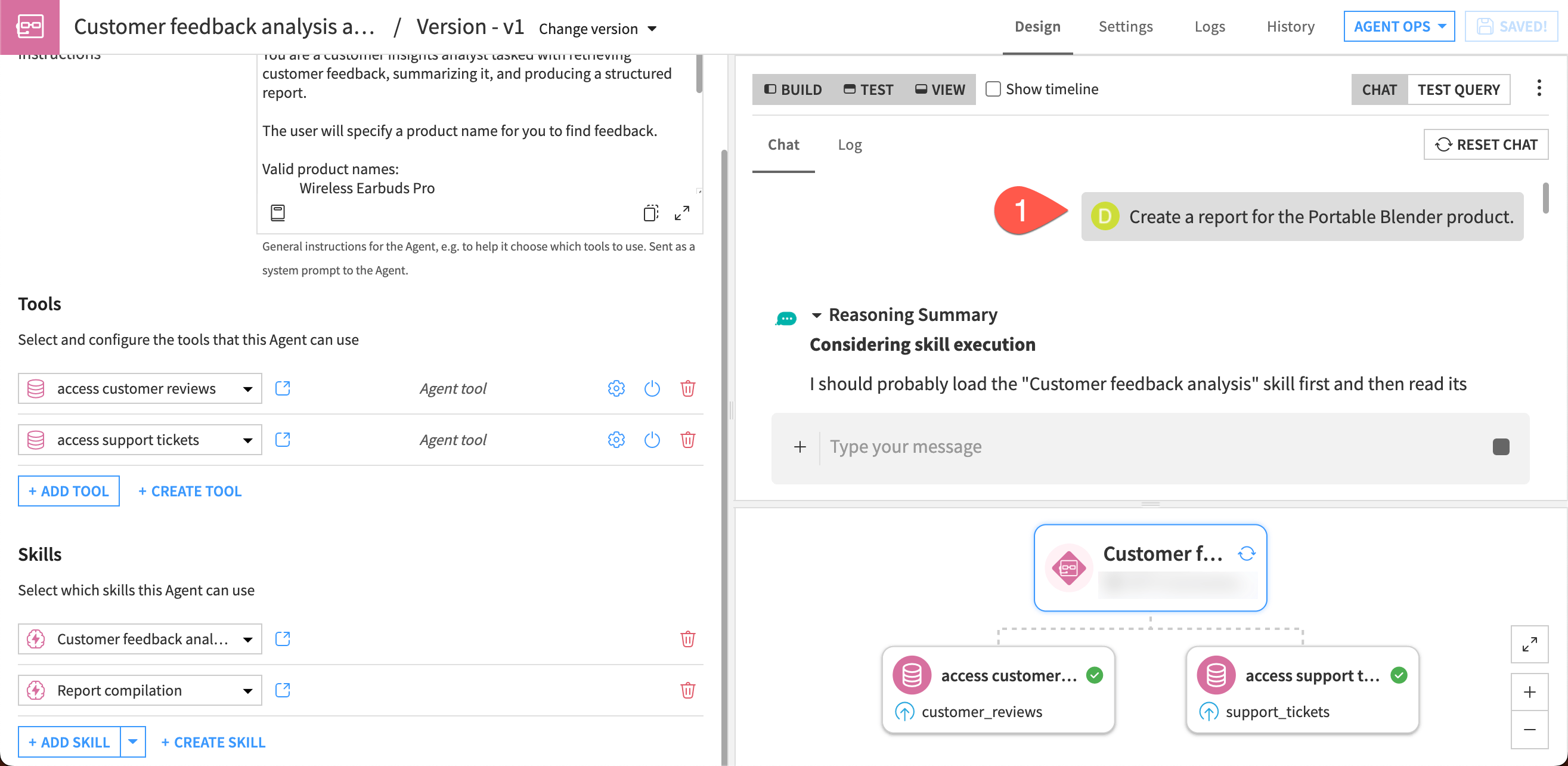Click the Portable Blender user message
The height and width of the screenshot is (766, 1568).
point(1301,216)
